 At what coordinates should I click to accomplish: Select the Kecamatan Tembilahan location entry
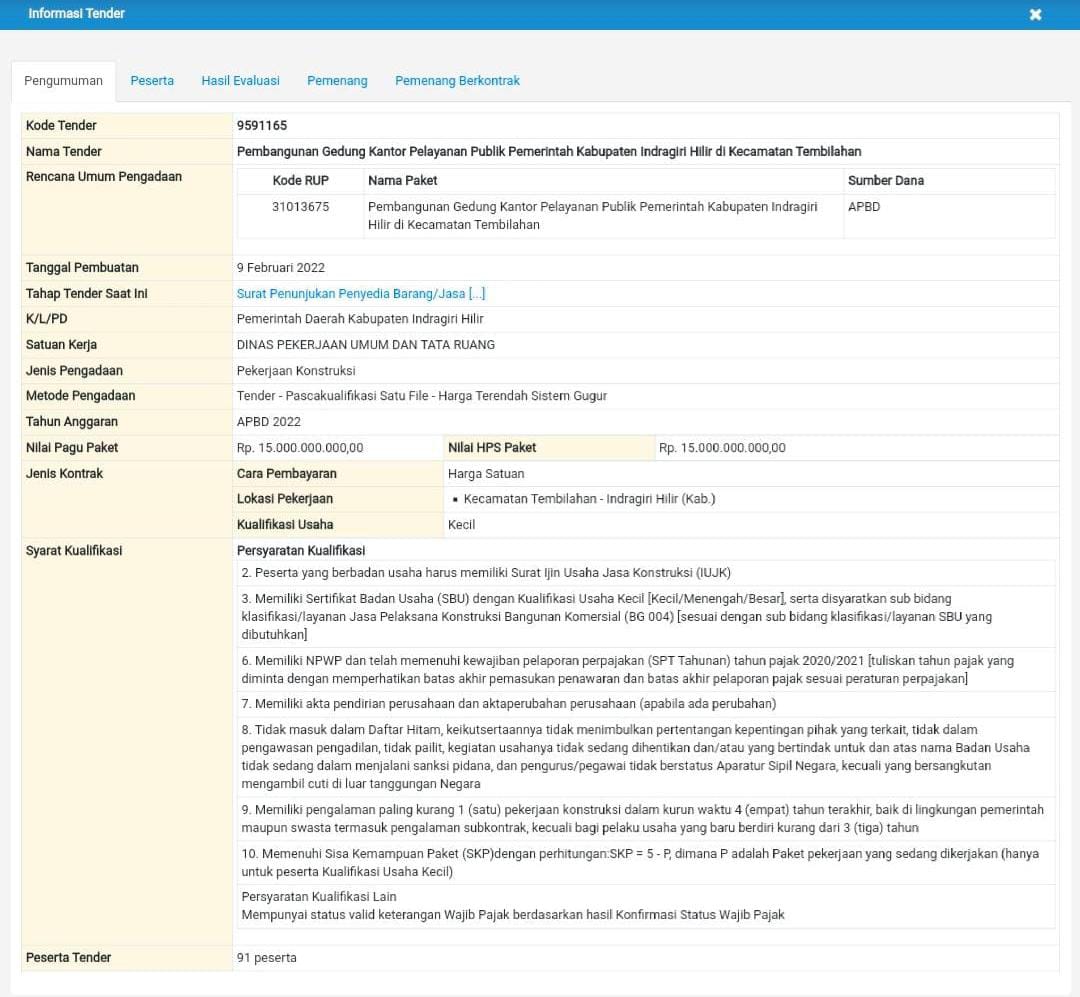tap(589, 499)
